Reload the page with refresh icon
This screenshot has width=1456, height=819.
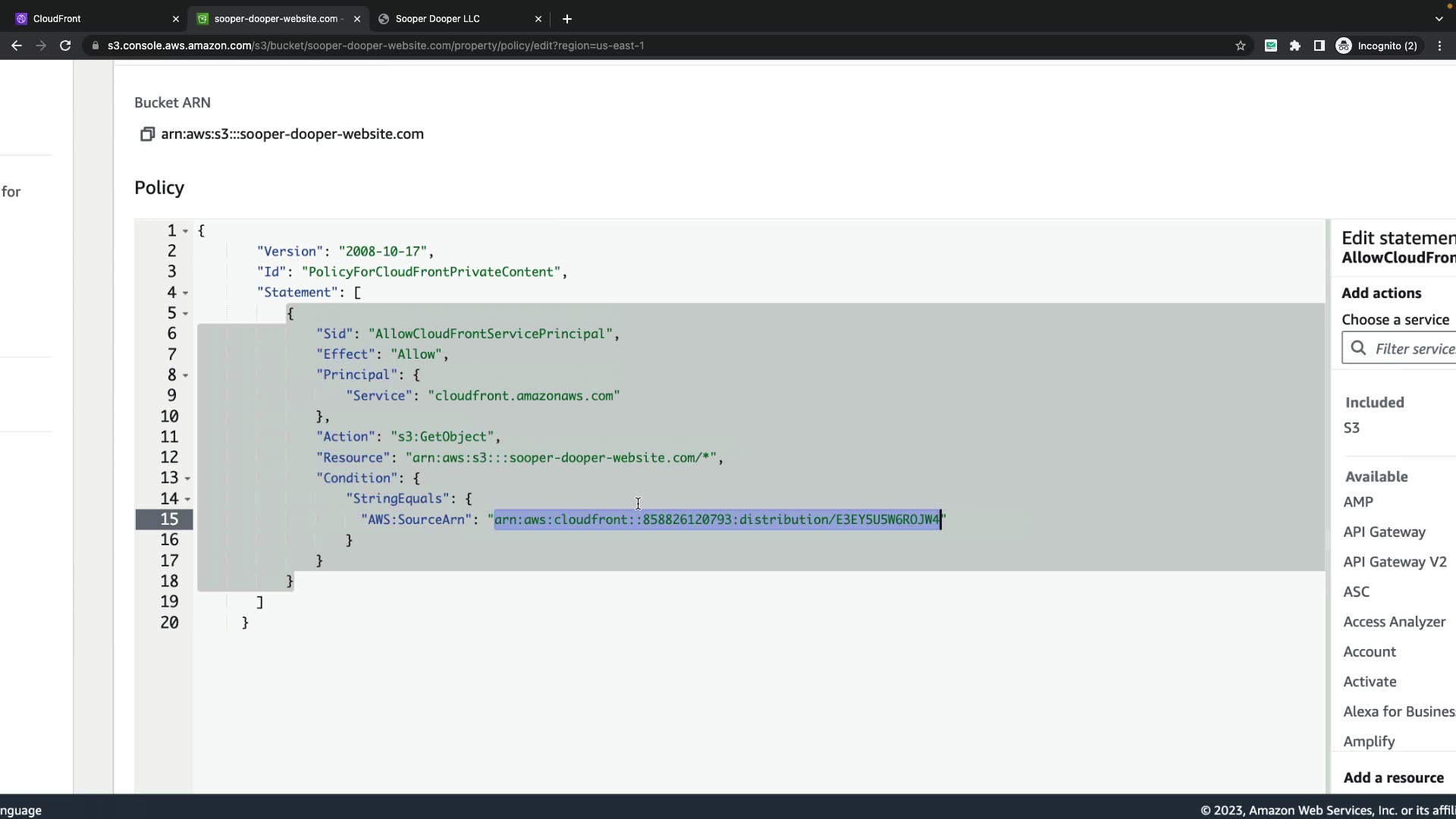click(x=65, y=45)
